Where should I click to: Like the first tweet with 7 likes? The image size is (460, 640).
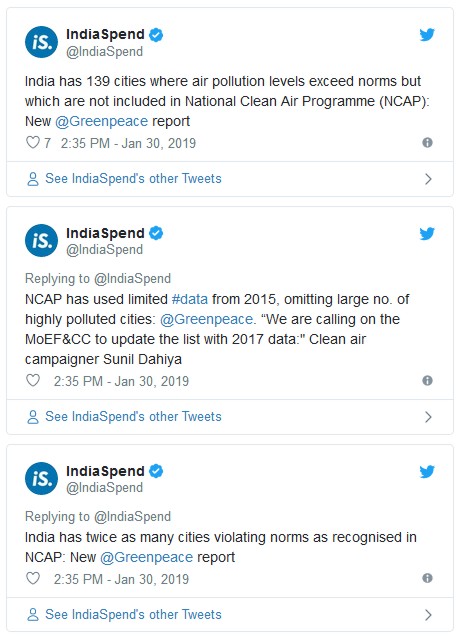(33, 142)
